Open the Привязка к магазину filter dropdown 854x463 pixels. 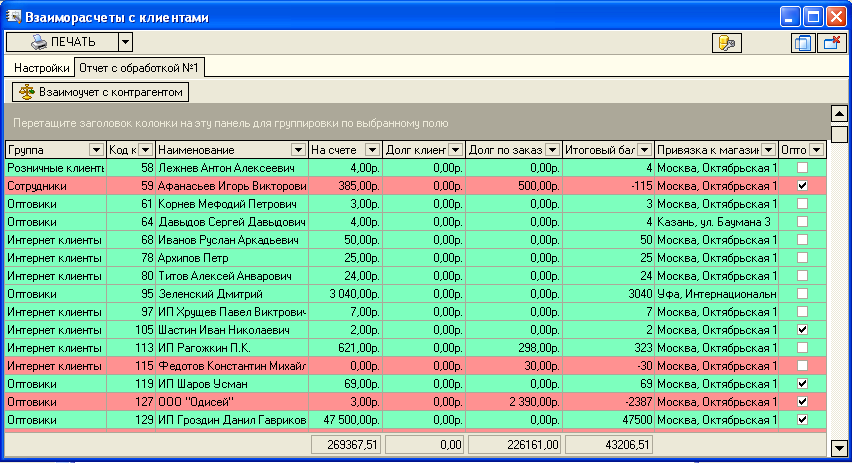click(768, 150)
